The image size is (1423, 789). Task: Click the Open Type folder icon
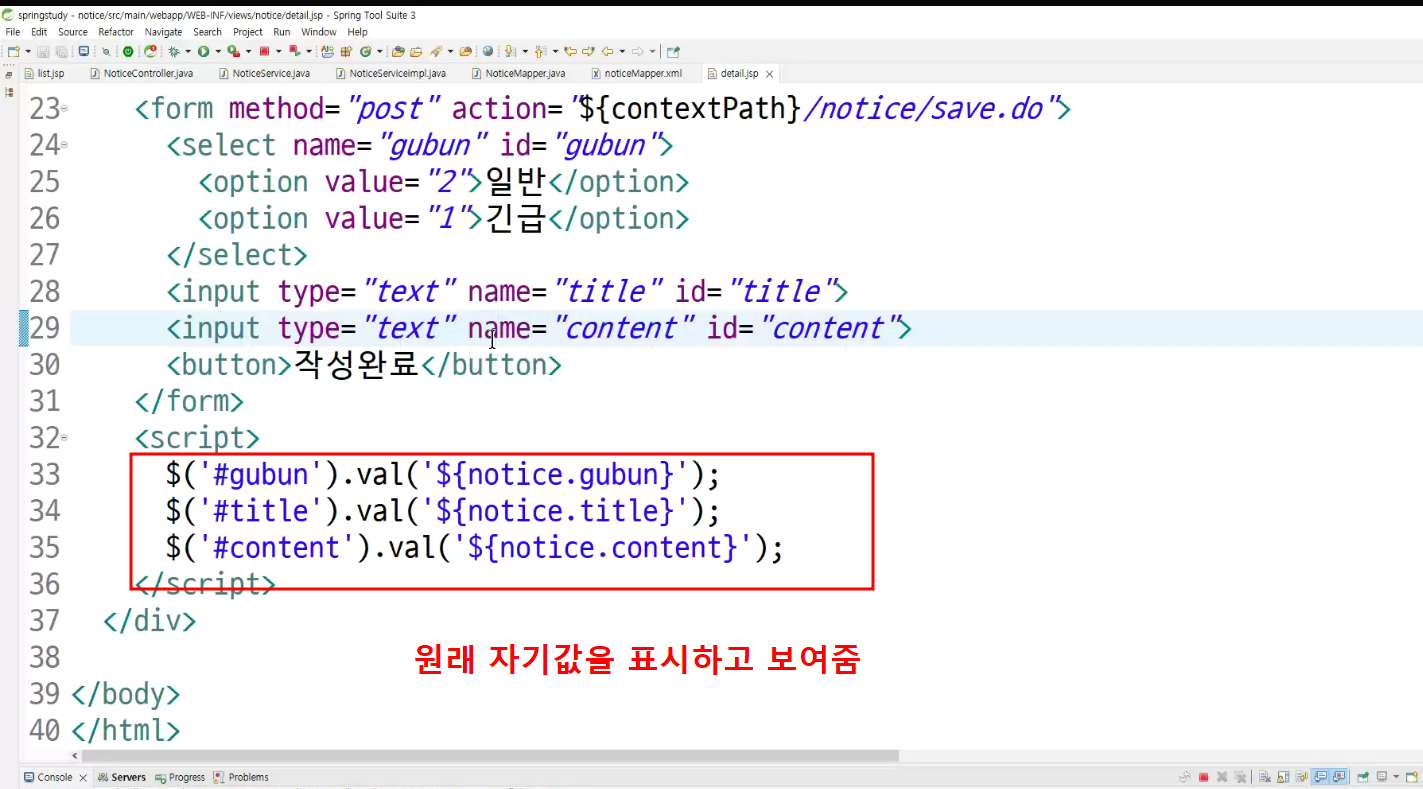tap(398, 51)
